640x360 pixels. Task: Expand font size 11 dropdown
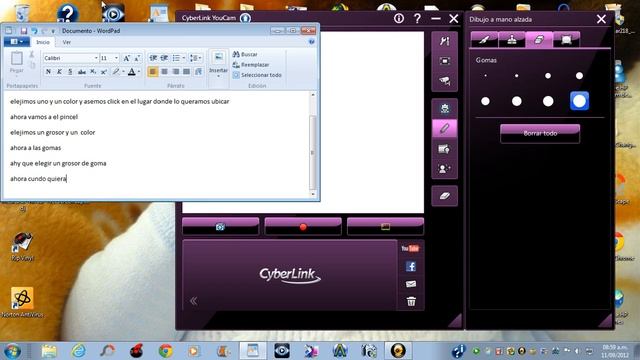[116, 58]
